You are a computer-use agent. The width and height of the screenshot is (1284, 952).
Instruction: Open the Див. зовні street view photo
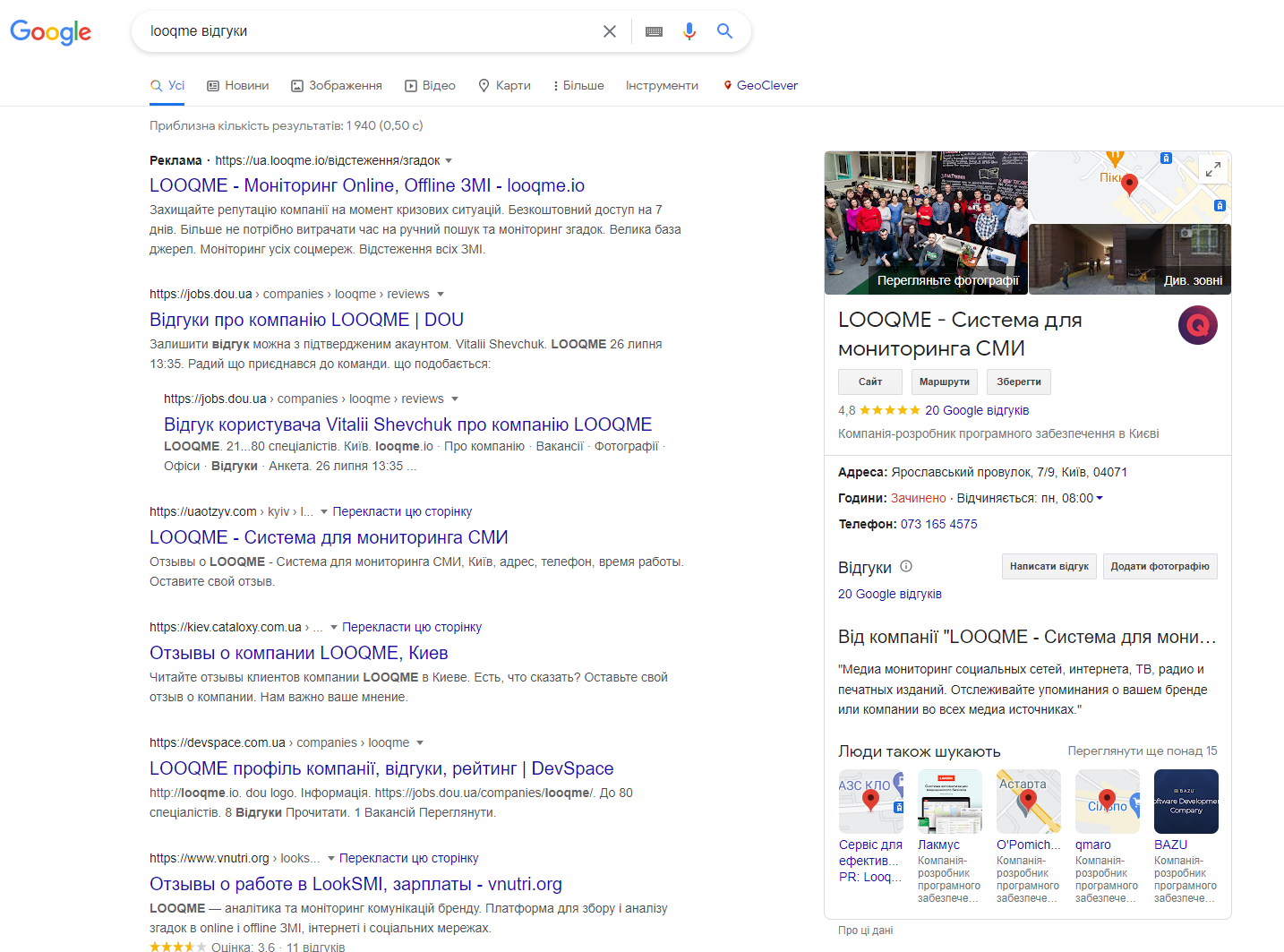pos(1130,260)
